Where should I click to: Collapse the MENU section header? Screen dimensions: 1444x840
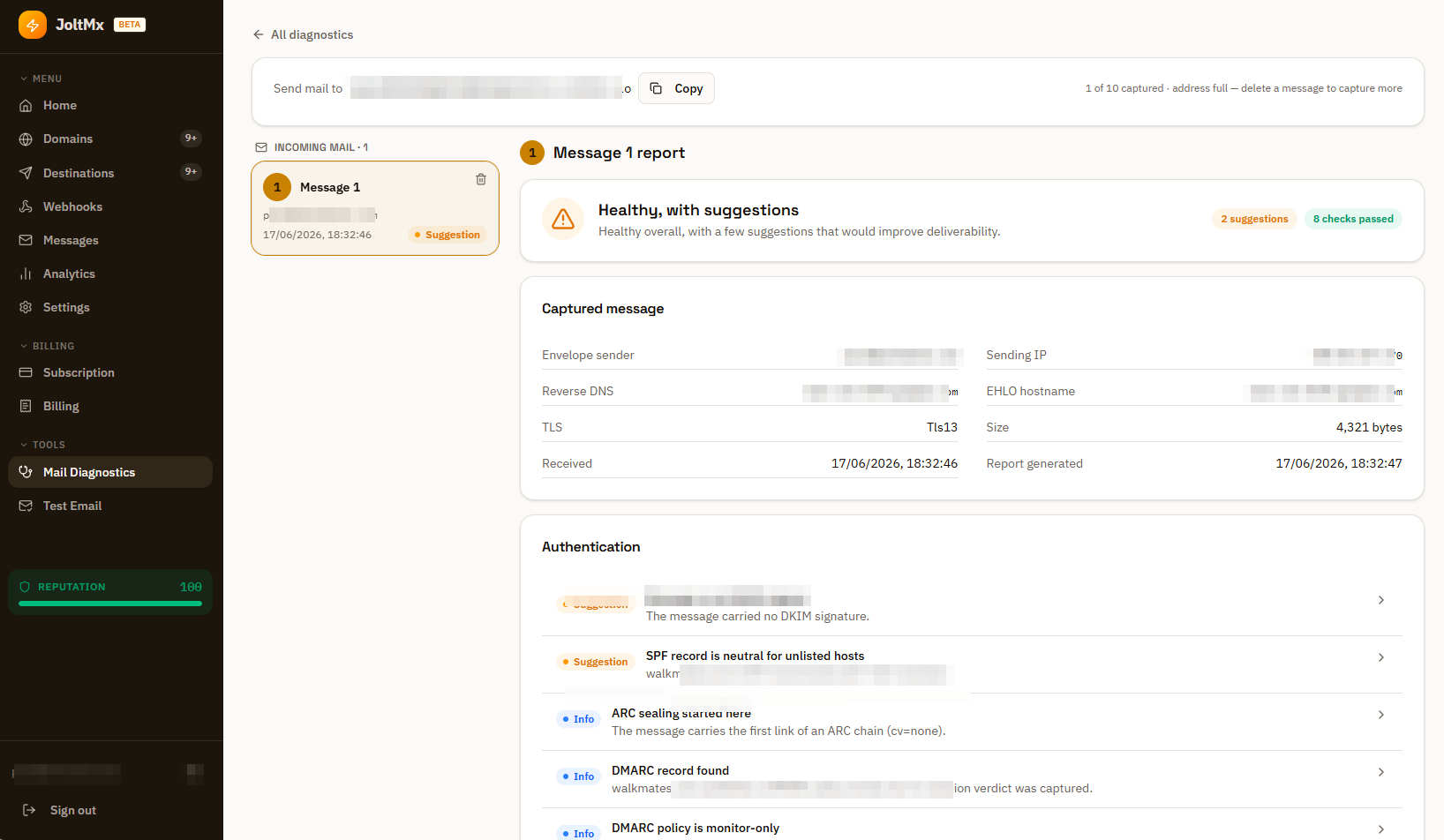pos(41,79)
